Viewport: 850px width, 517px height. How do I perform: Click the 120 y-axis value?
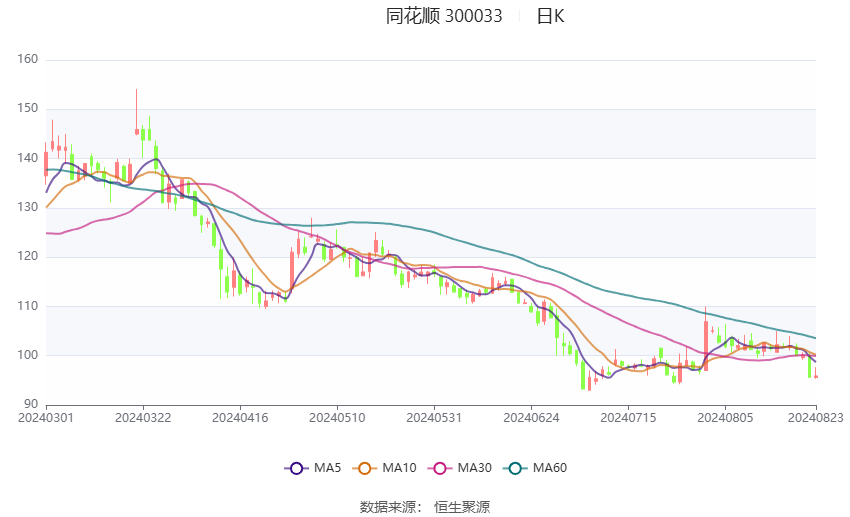click(x=28, y=256)
